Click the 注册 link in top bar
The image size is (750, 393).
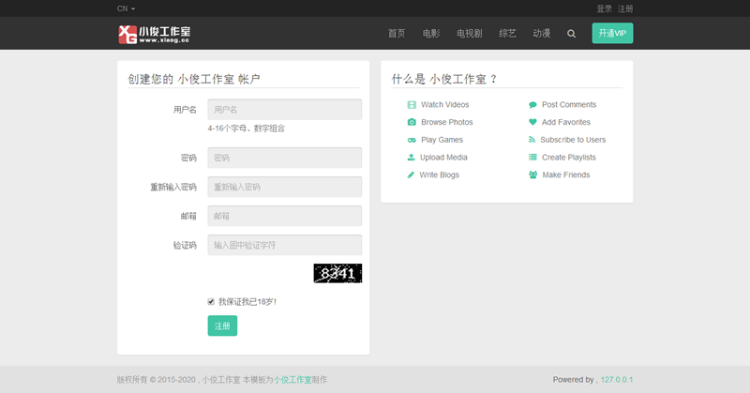tap(625, 9)
